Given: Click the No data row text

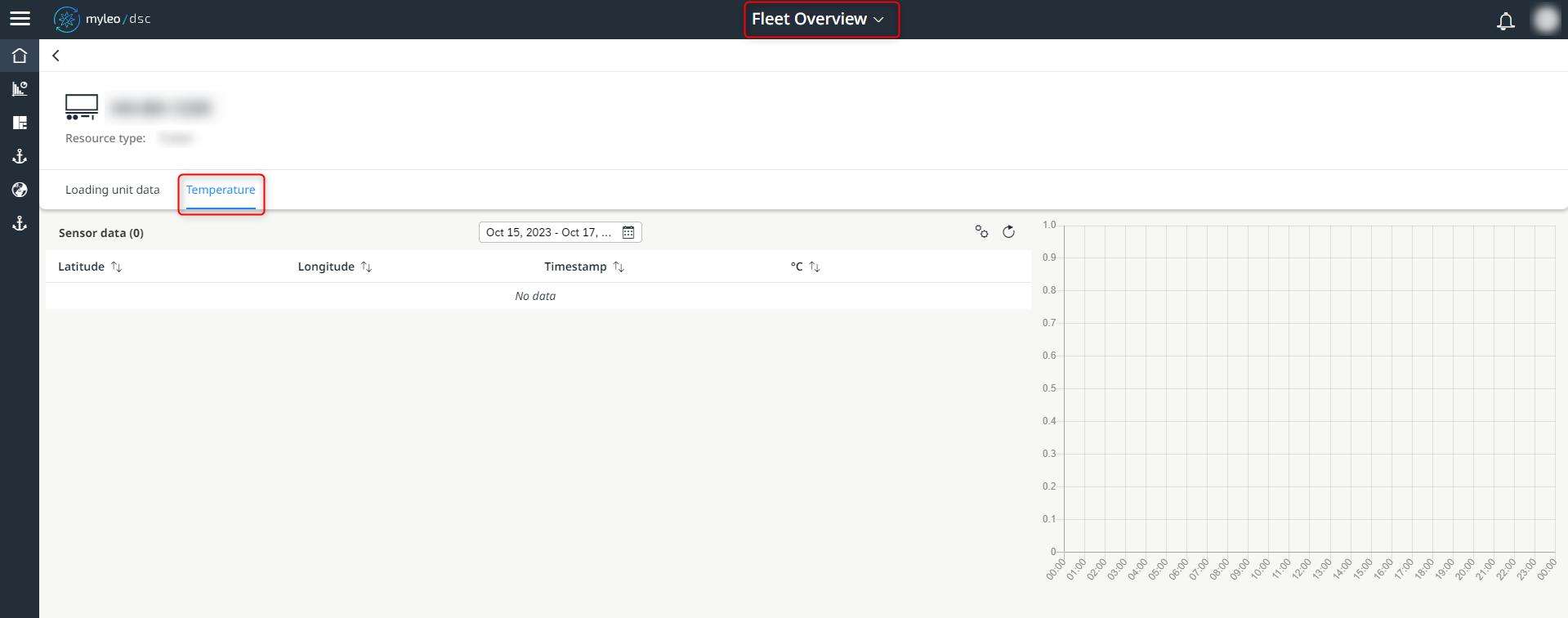Looking at the screenshot, I should coord(535,296).
